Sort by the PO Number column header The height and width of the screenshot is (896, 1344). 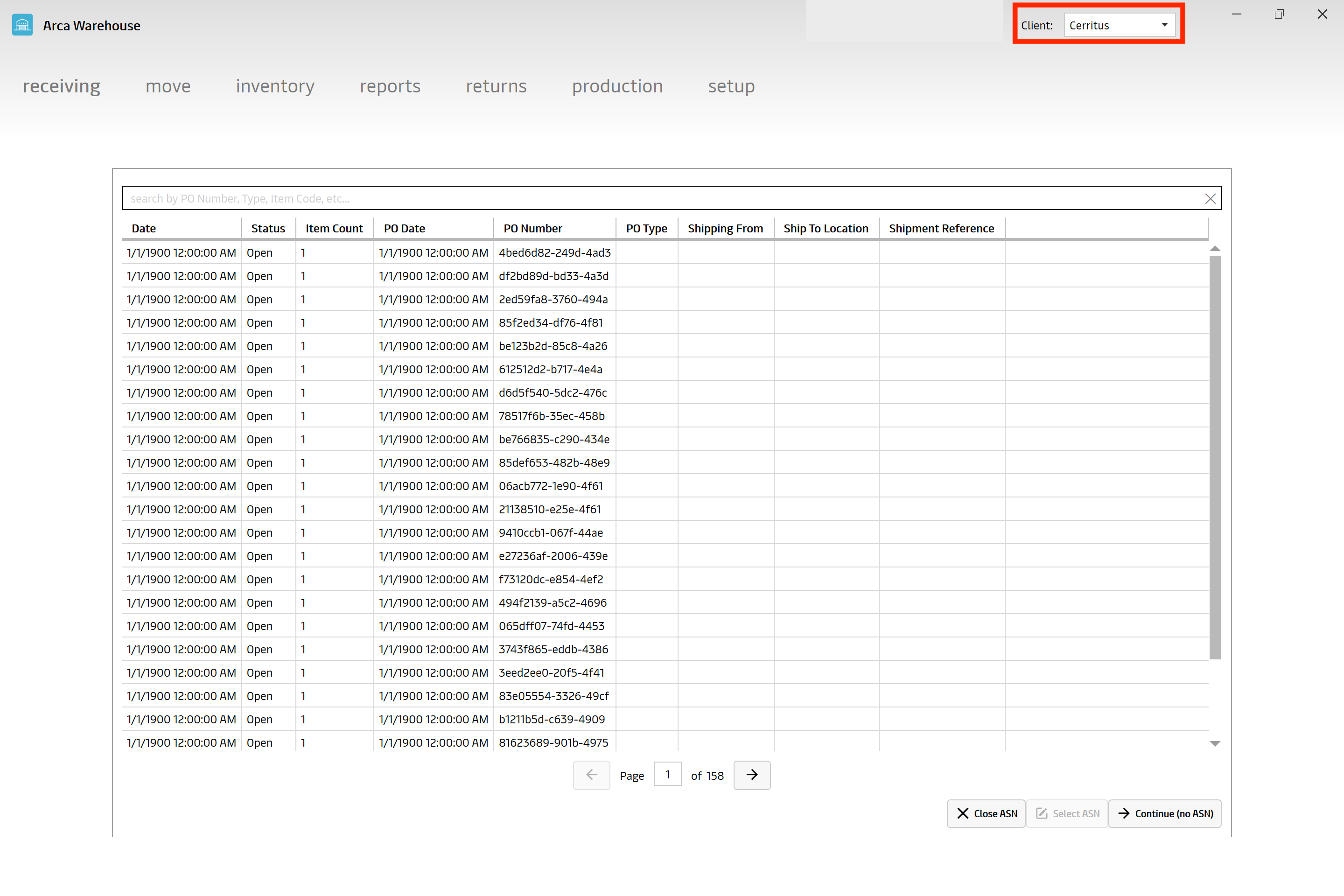(554, 228)
